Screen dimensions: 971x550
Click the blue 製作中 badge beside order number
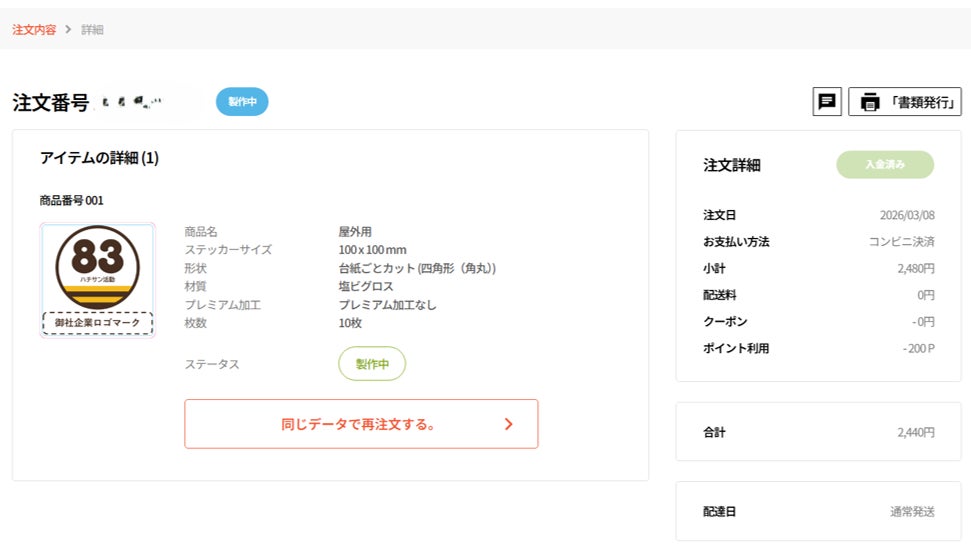click(x=242, y=102)
